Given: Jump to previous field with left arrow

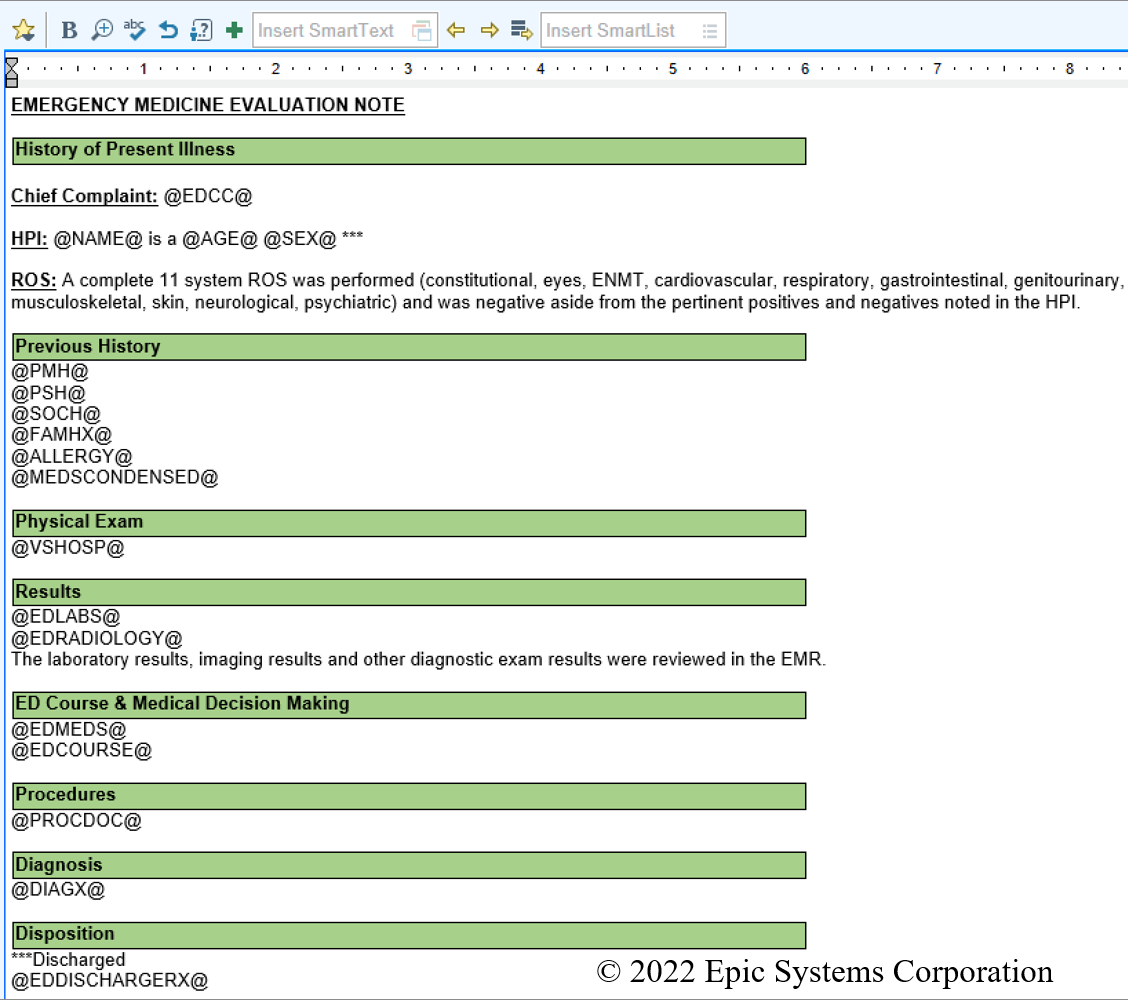Looking at the screenshot, I should 456,31.
